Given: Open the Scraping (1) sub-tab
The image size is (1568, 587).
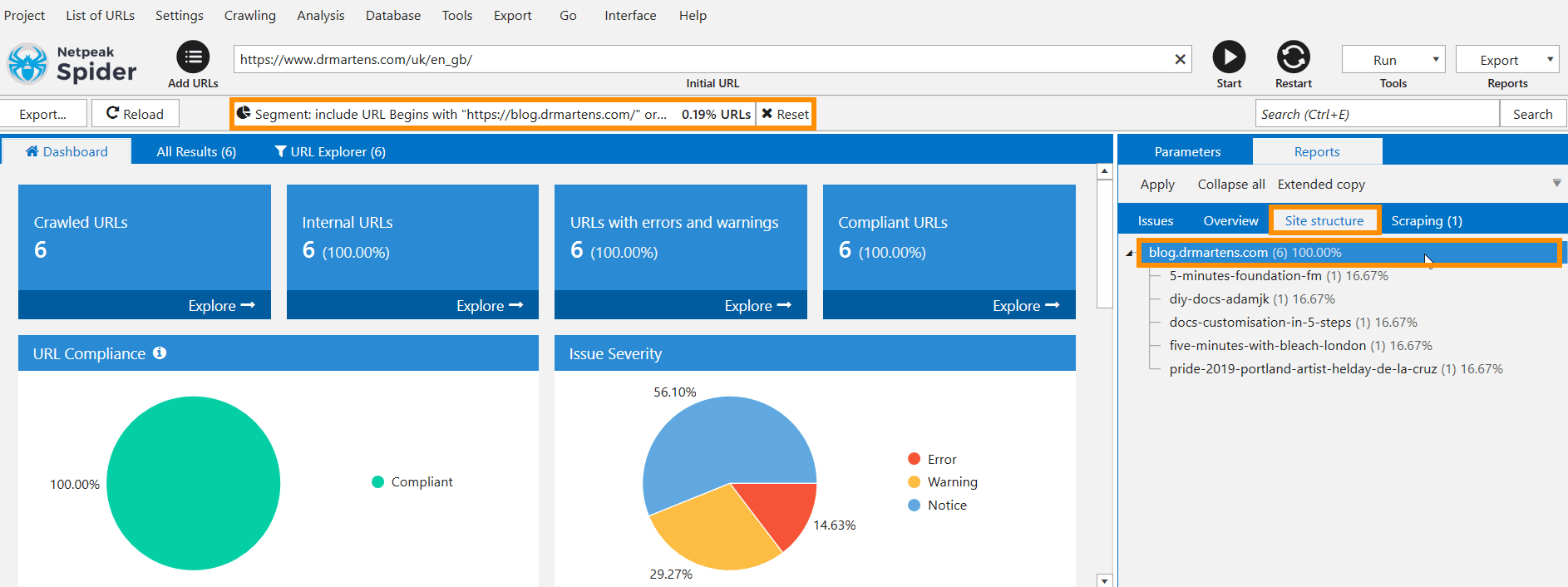Looking at the screenshot, I should [1427, 220].
